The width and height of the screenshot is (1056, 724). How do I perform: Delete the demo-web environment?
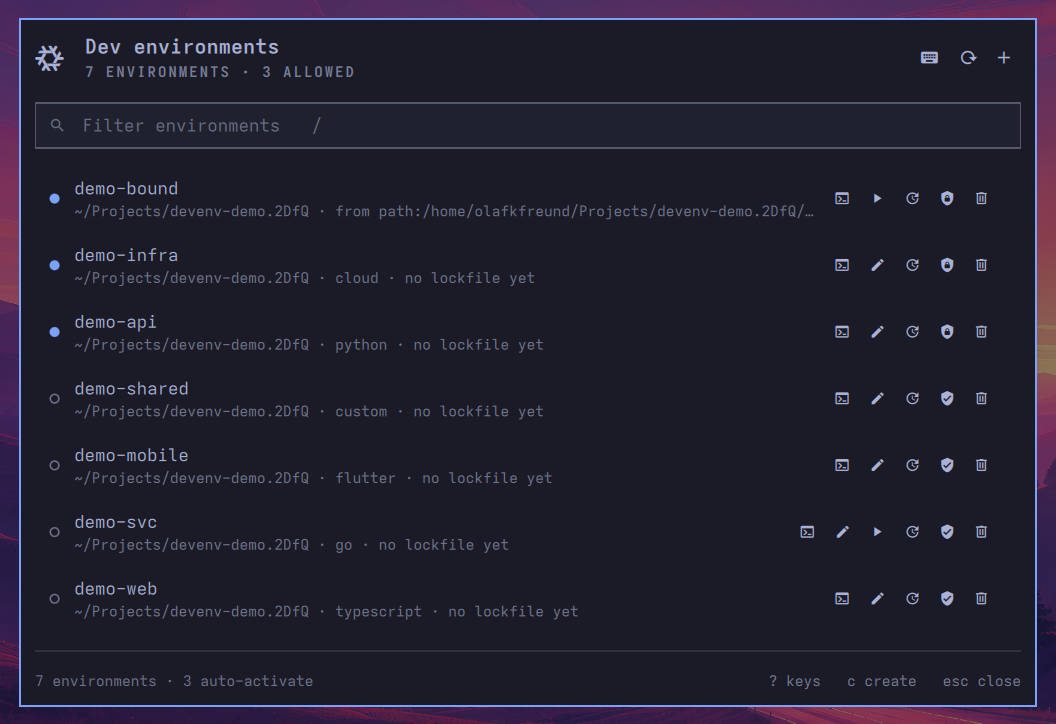(981, 598)
